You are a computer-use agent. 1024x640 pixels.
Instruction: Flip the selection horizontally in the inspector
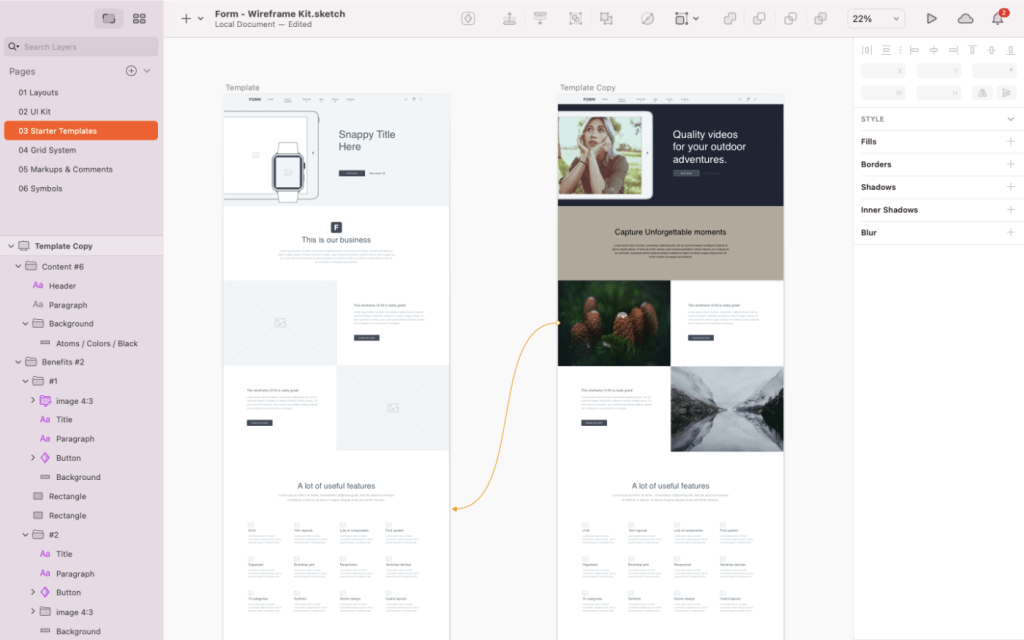point(982,93)
